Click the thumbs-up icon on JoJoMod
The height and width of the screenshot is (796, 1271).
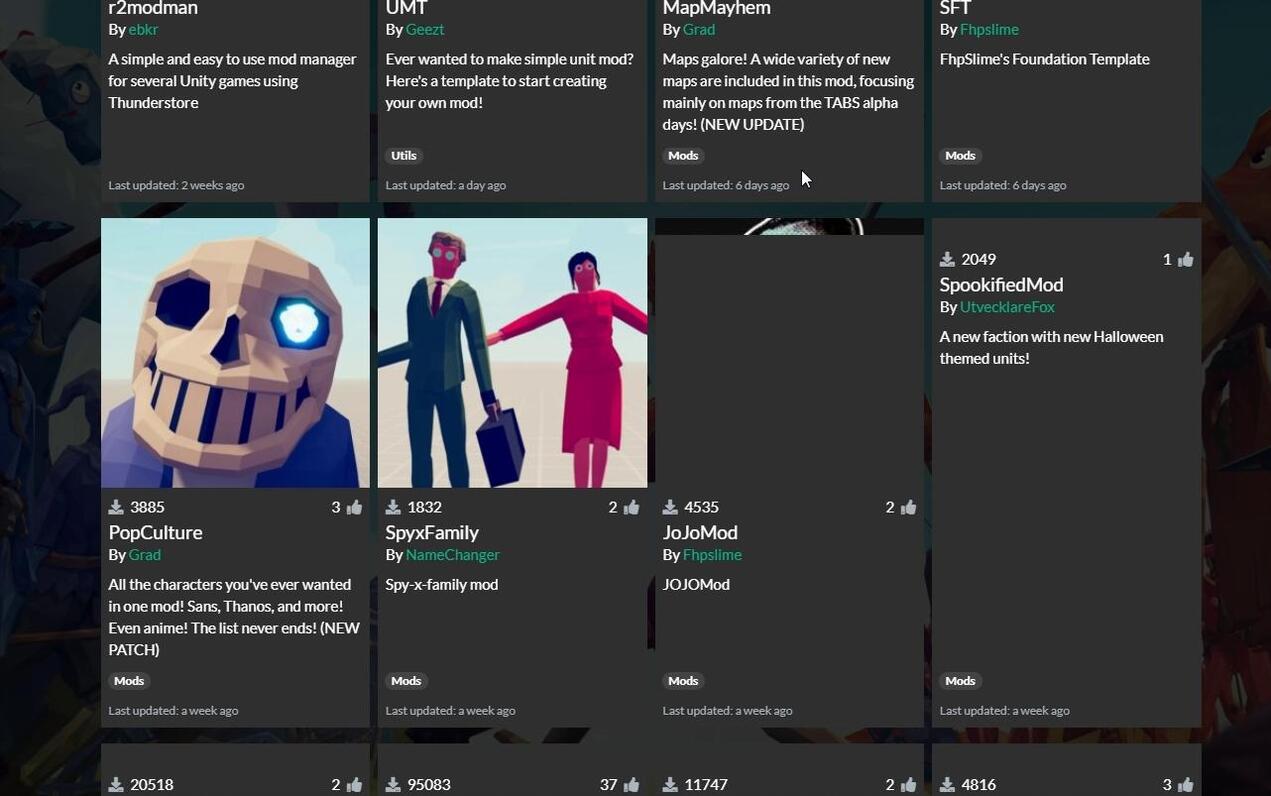[908, 507]
